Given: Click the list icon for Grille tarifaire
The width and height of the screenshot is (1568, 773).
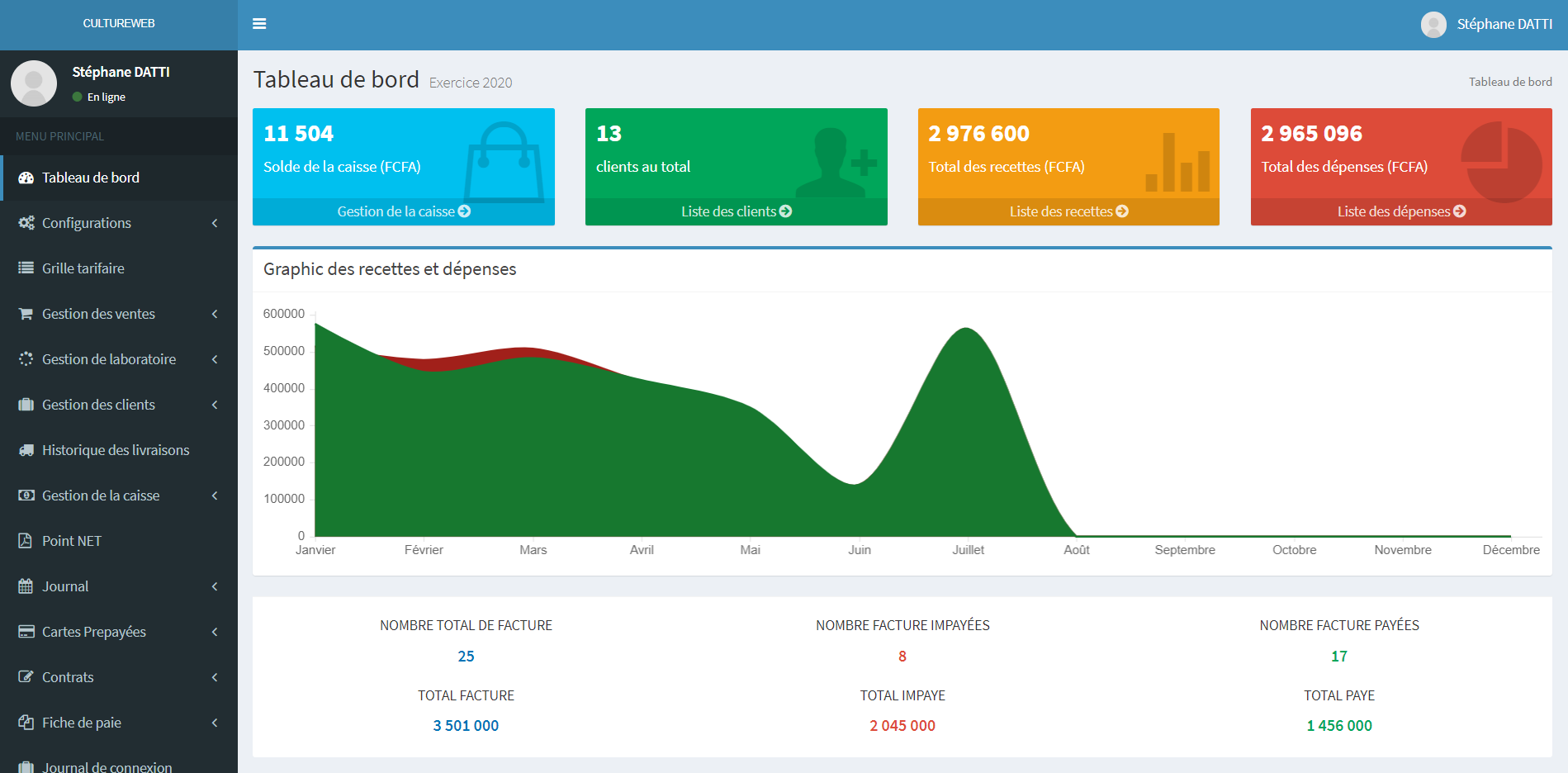Looking at the screenshot, I should click(x=26, y=268).
